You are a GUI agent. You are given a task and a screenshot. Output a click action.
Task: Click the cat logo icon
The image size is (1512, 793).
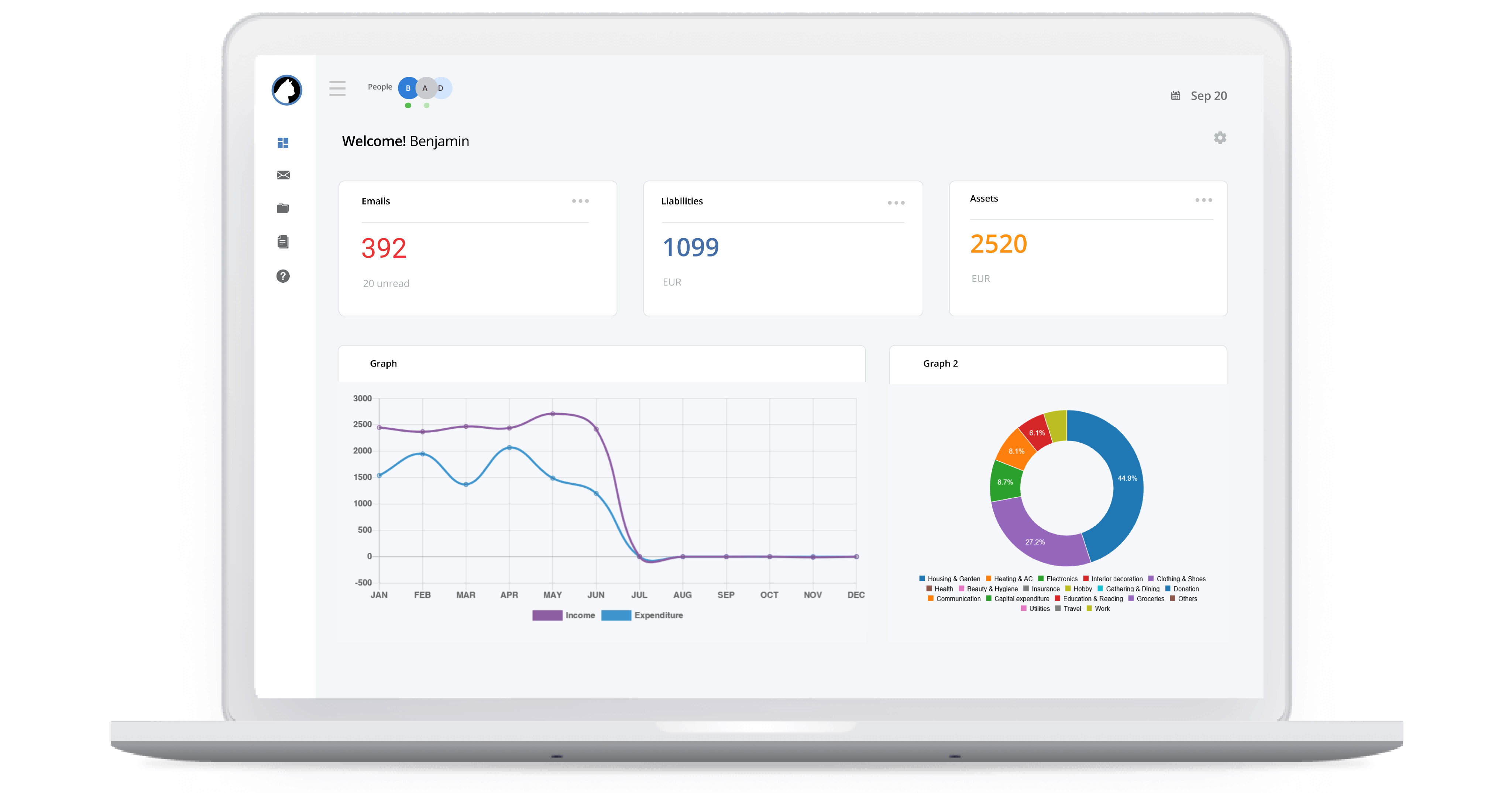[286, 90]
